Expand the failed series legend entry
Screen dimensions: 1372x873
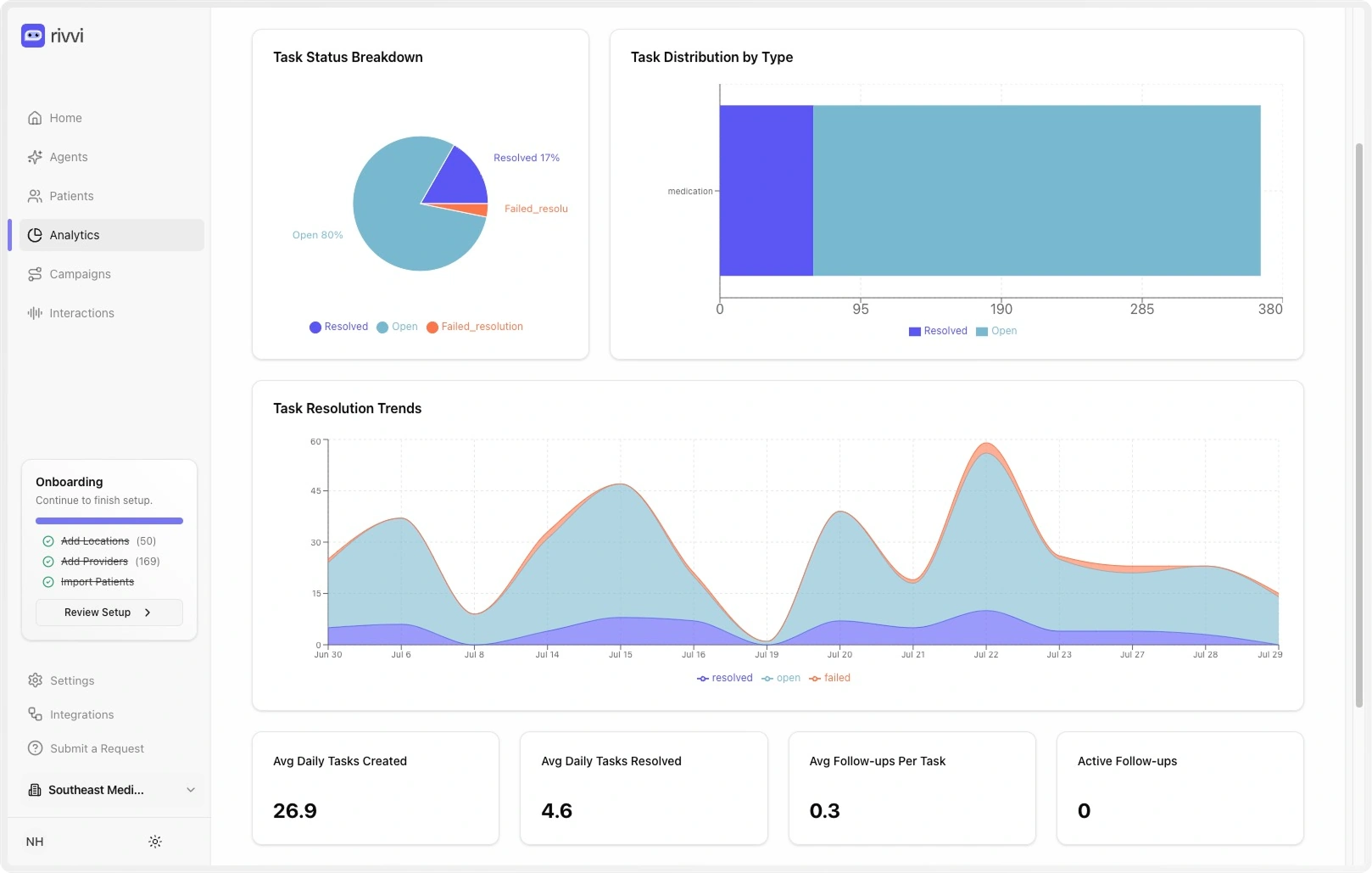point(830,678)
